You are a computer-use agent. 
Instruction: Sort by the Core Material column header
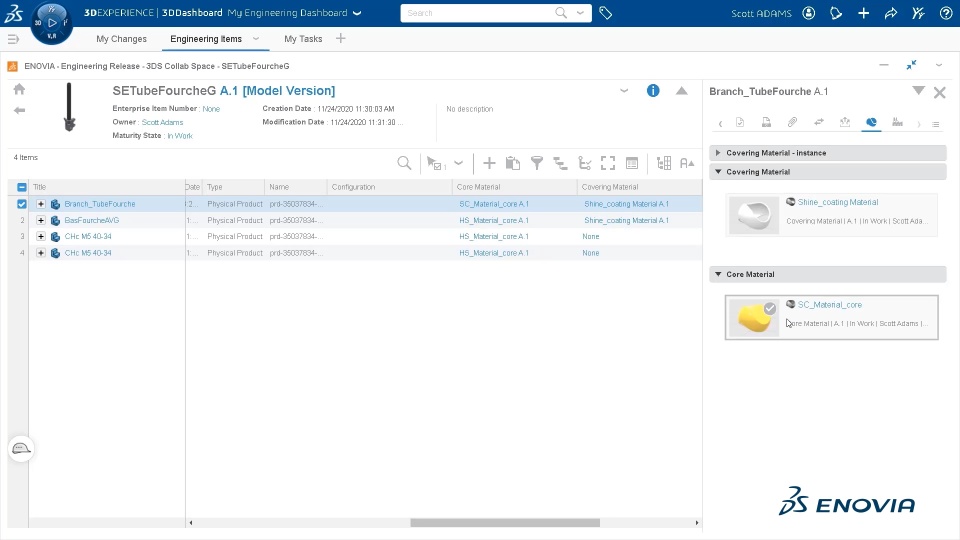478,187
